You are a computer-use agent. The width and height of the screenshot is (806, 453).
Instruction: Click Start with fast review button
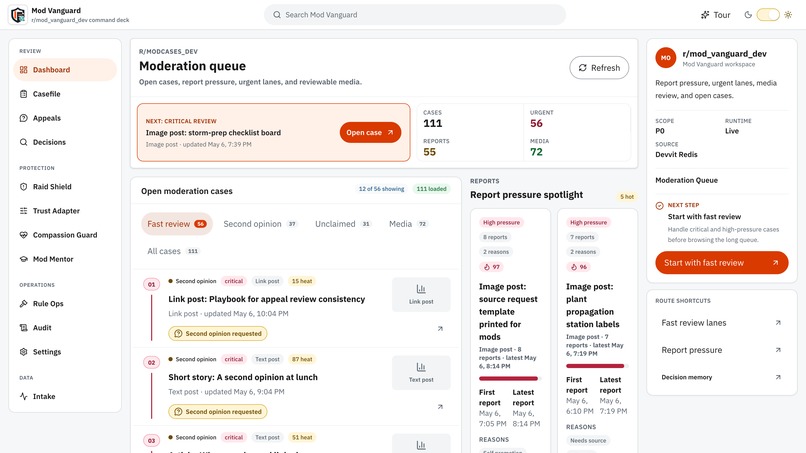coord(721,263)
